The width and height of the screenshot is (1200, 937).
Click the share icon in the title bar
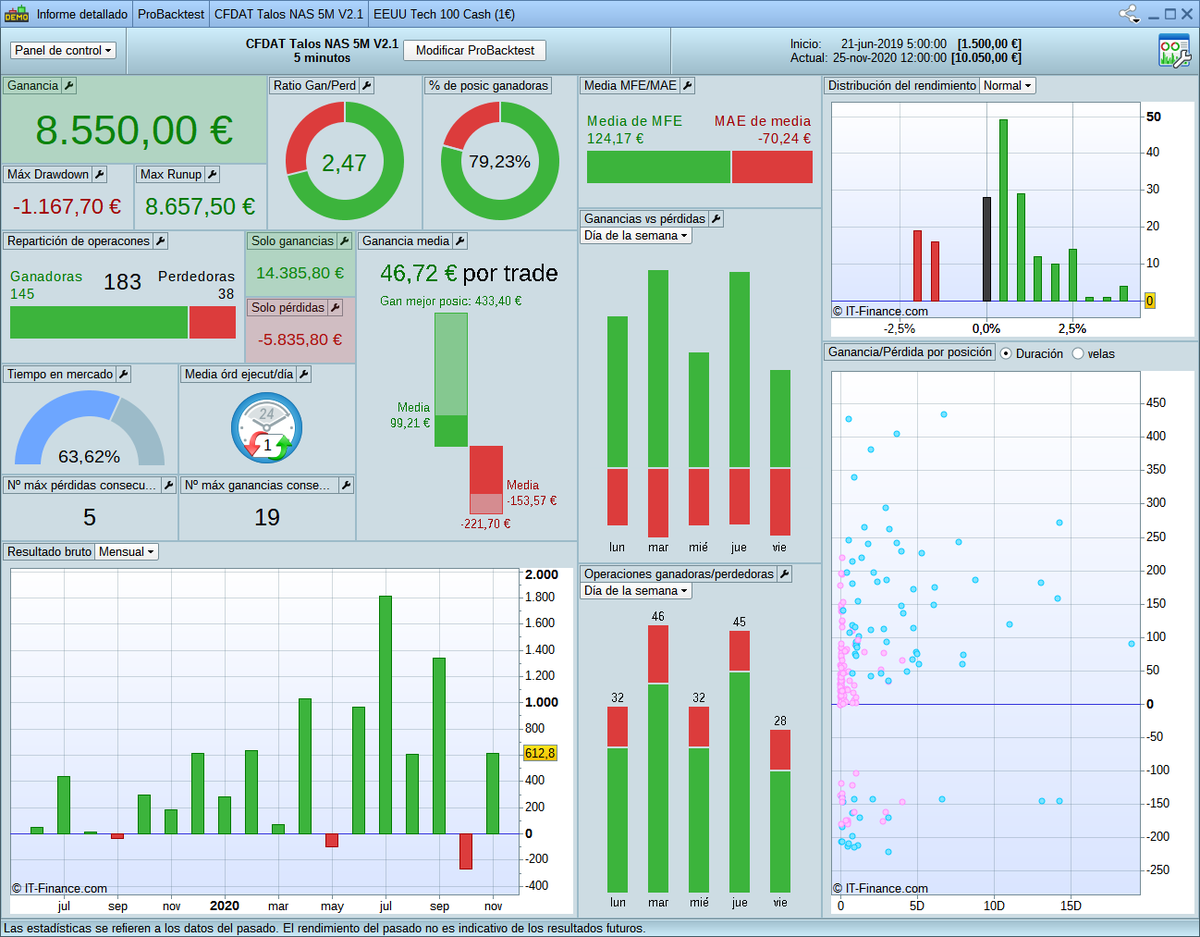tap(1131, 13)
